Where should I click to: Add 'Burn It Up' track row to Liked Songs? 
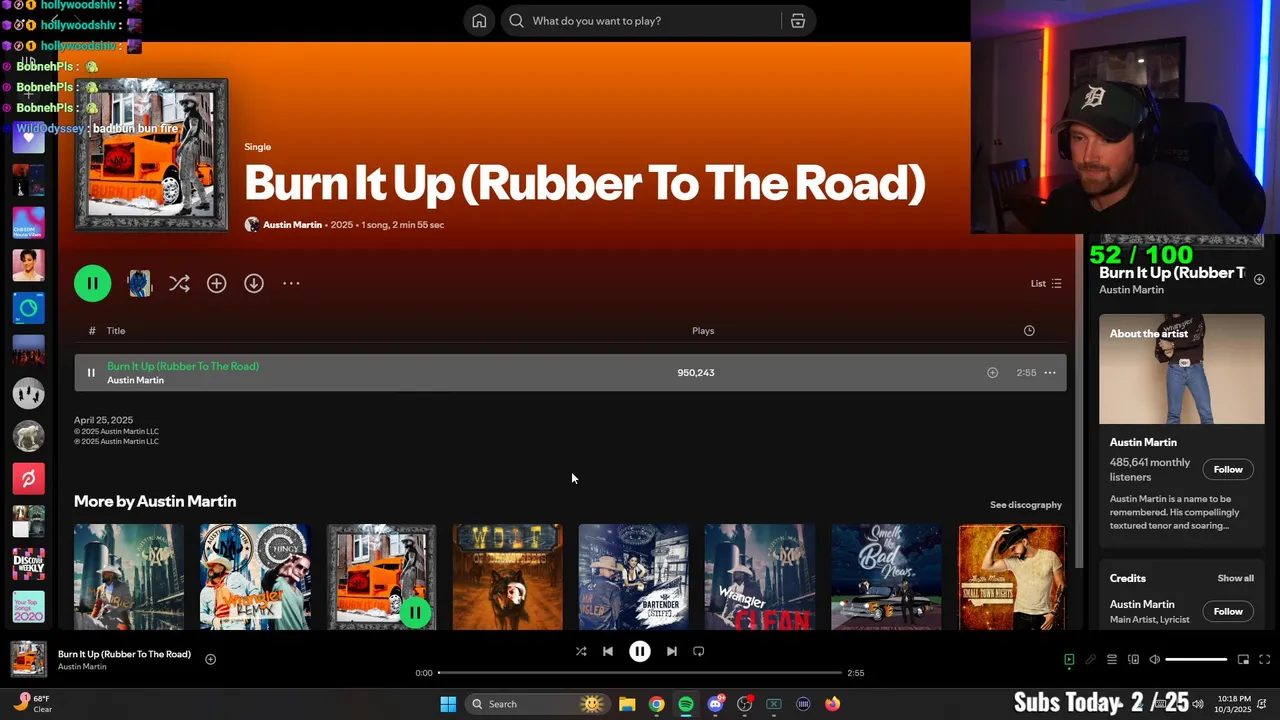(x=992, y=373)
